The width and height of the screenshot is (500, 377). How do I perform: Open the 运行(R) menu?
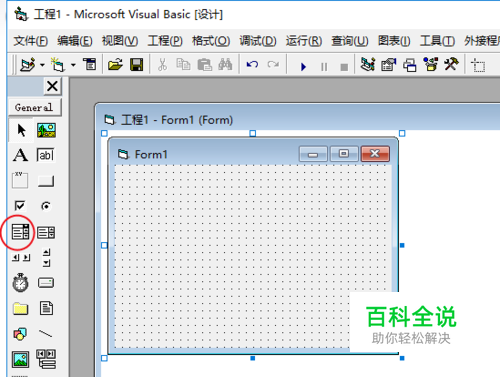pyautogui.click(x=304, y=41)
